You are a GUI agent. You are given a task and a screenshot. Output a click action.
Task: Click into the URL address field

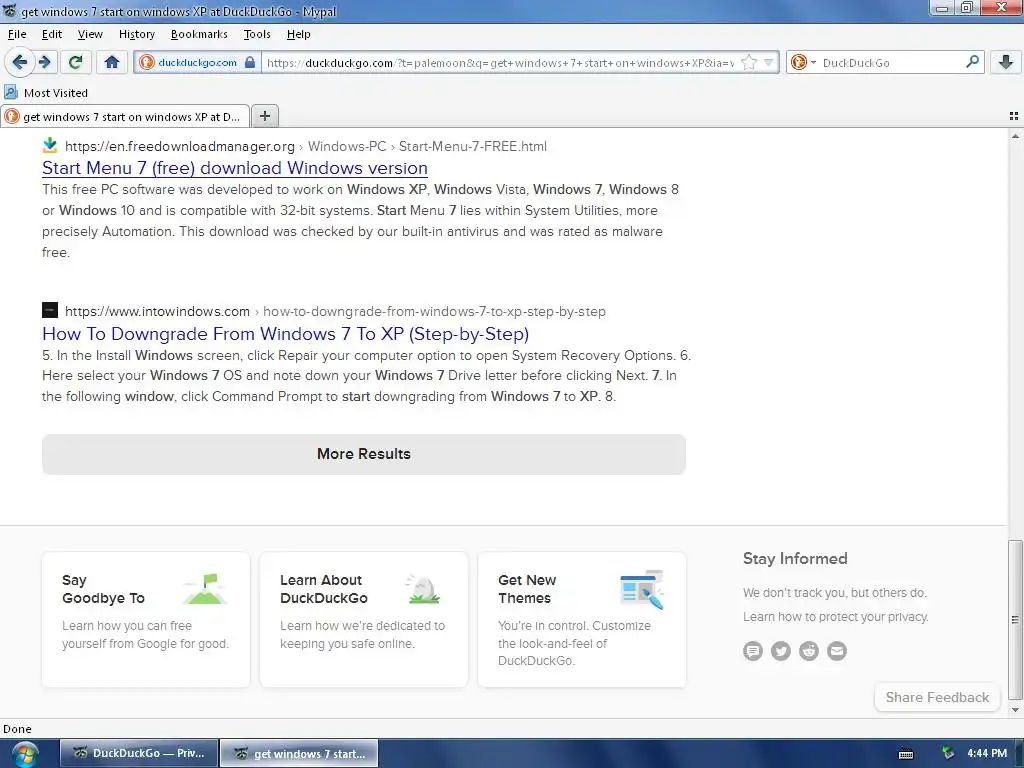point(500,62)
